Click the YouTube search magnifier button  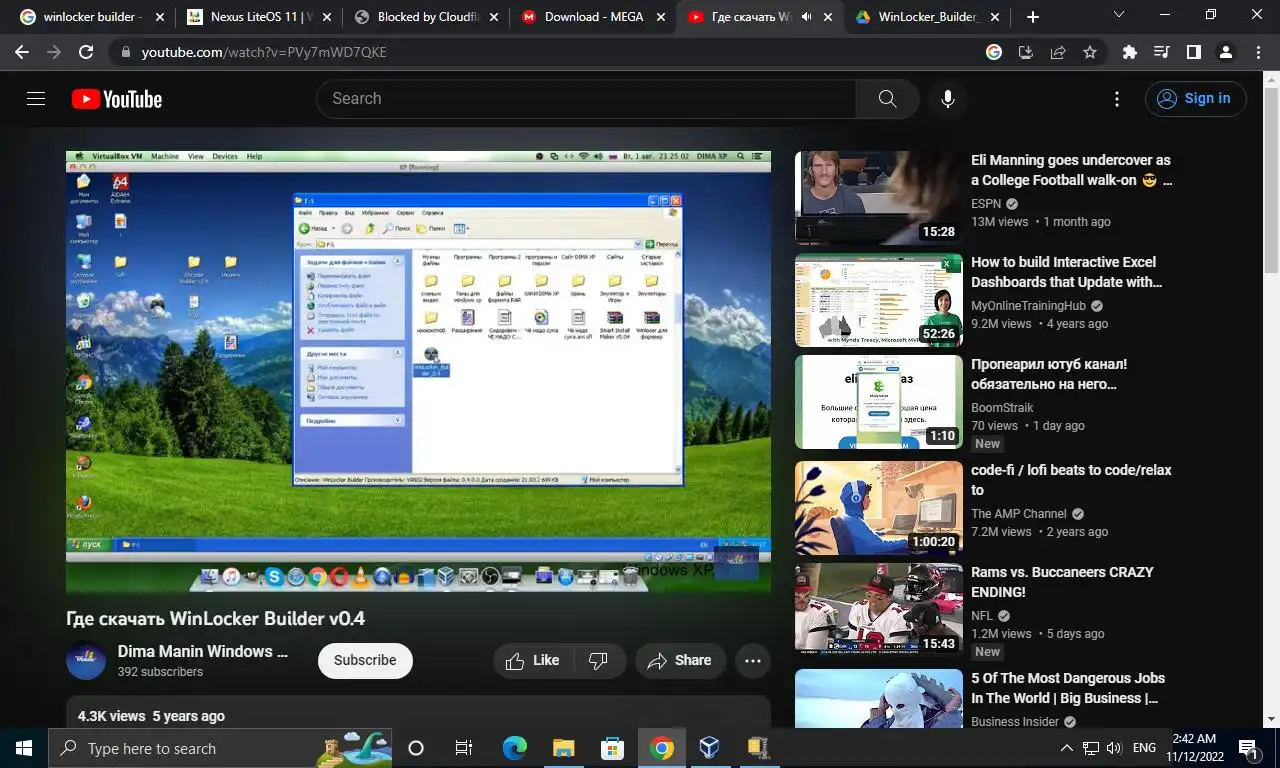point(887,98)
